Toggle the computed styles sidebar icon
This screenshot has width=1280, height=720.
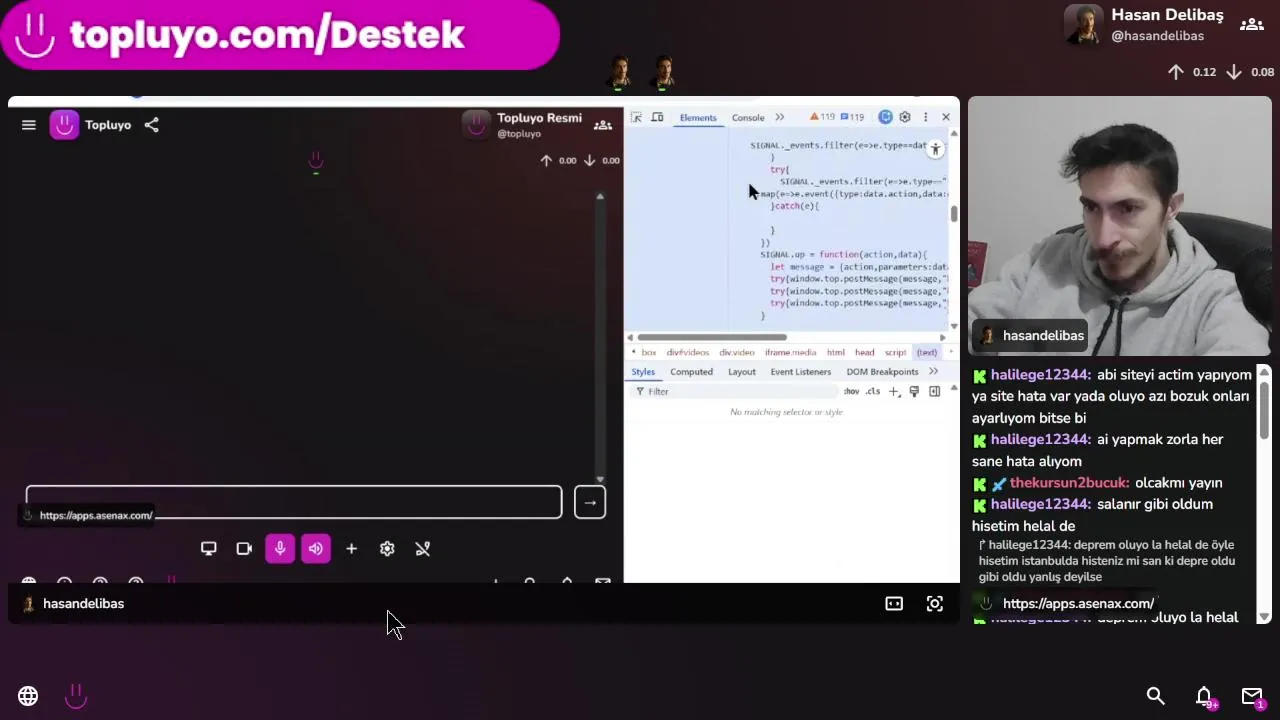pyautogui.click(x=934, y=391)
